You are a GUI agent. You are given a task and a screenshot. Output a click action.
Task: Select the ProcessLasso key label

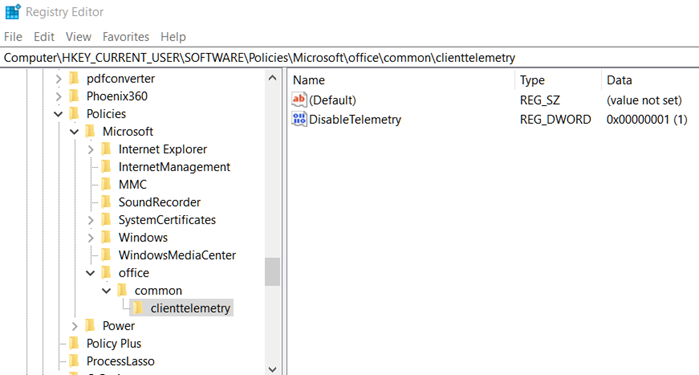[x=120, y=361]
